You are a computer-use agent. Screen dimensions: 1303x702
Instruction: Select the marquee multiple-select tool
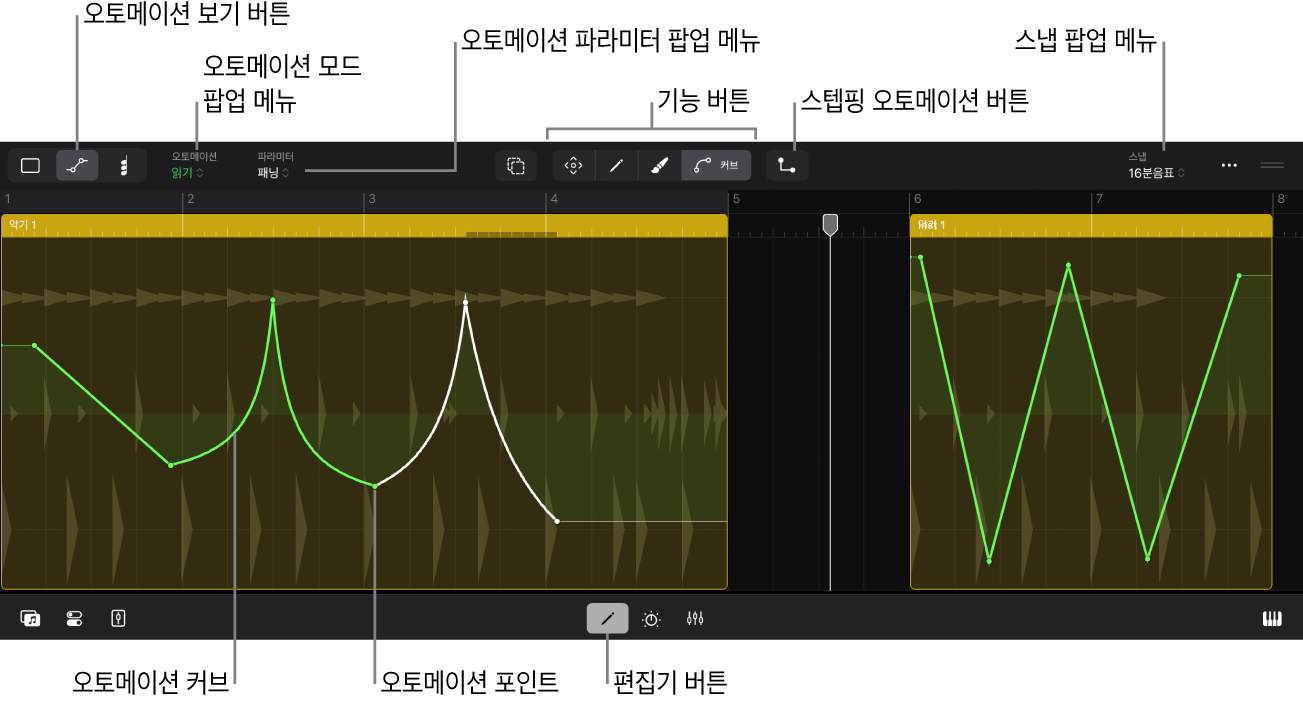pos(516,166)
